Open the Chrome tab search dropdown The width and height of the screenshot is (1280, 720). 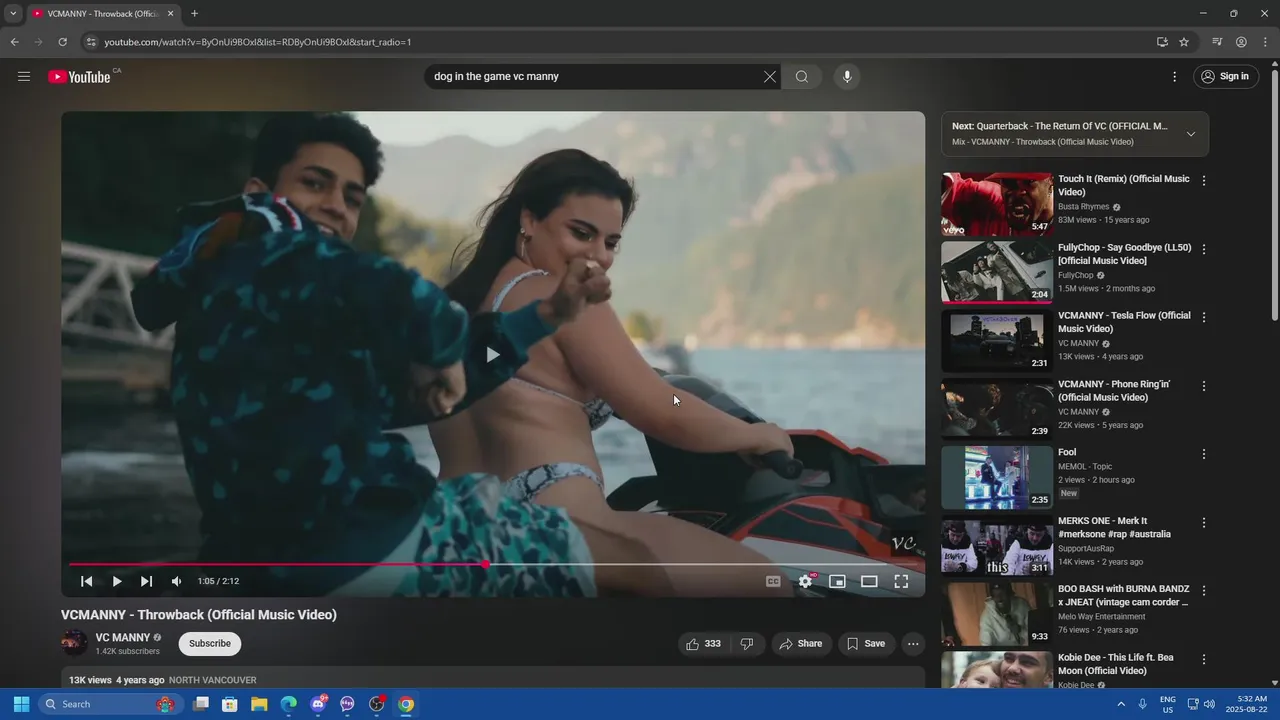coord(13,14)
